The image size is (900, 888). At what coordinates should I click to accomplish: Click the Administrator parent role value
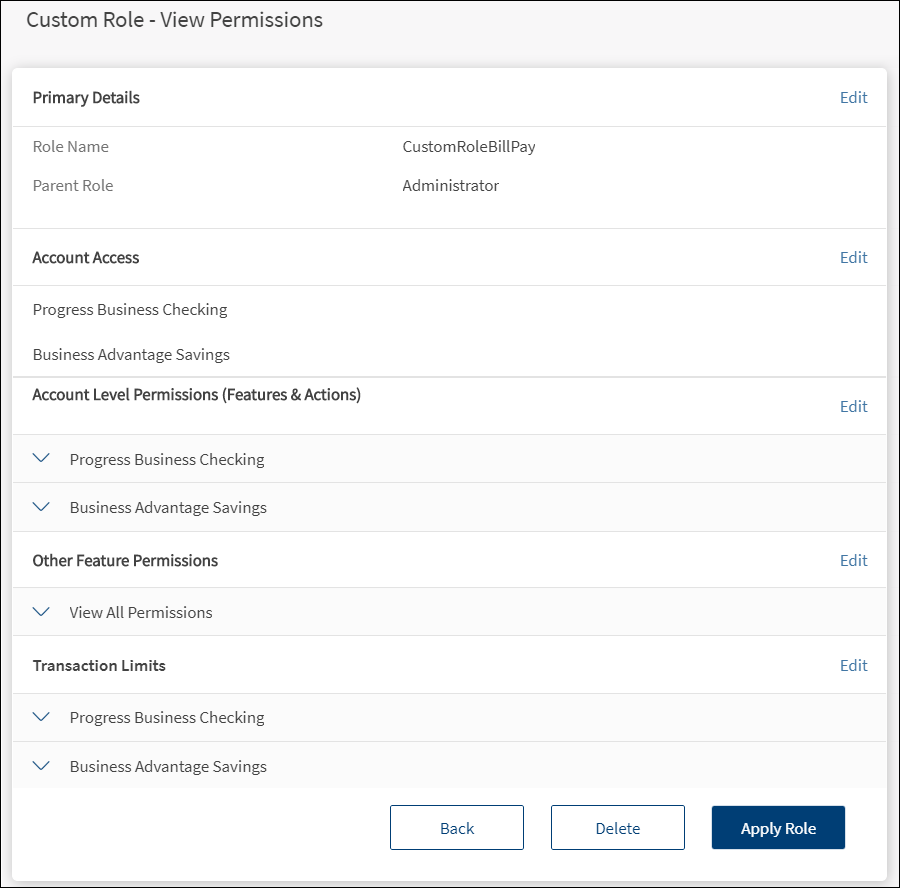point(450,186)
